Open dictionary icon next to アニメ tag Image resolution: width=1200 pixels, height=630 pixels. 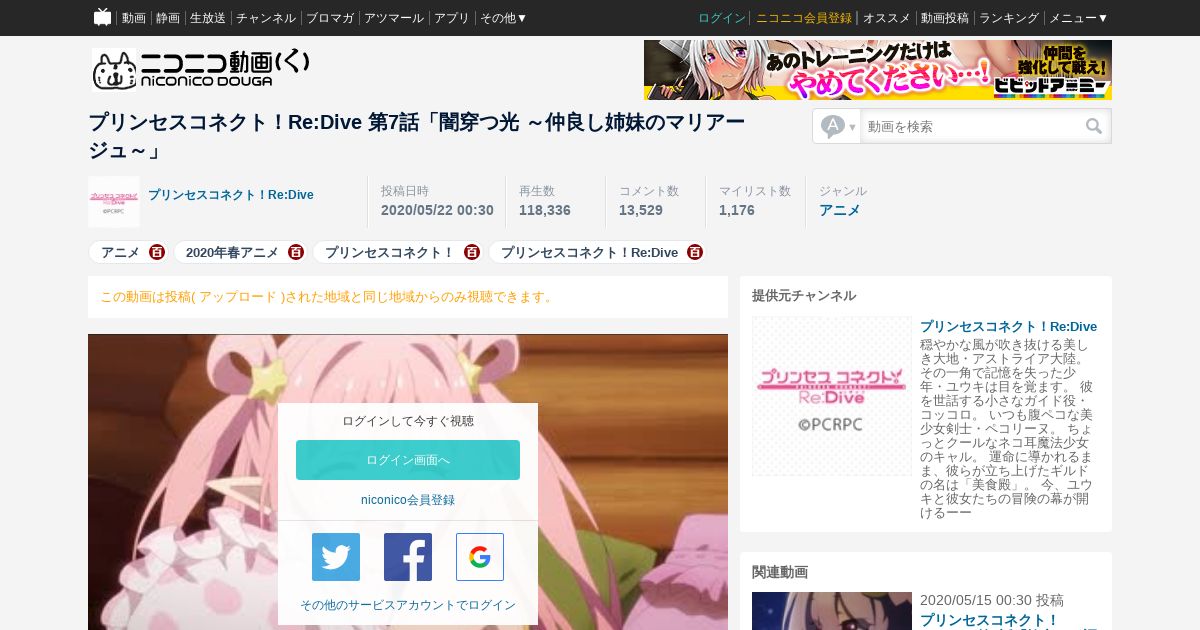157,253
